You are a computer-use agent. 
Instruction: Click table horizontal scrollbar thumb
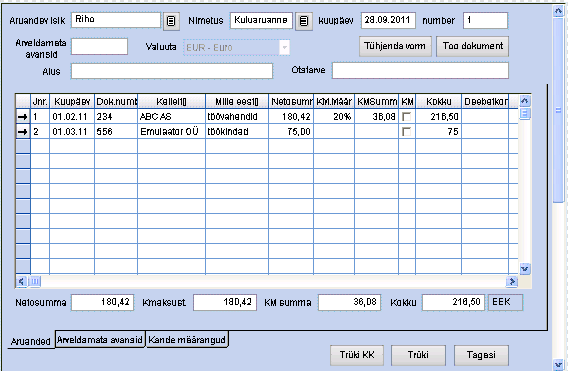pos(35,281)
